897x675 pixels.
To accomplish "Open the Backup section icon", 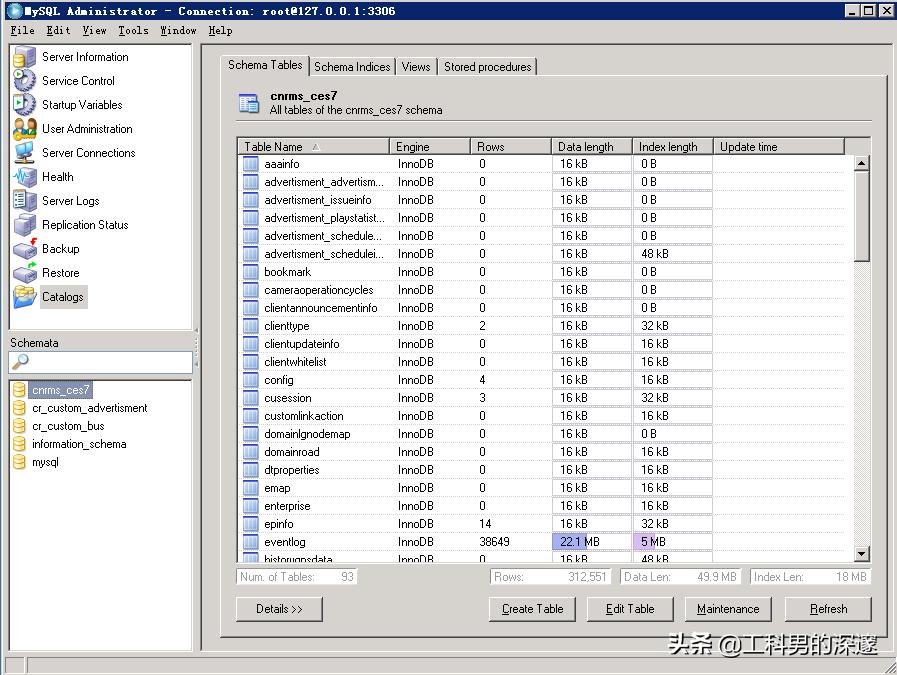I will click(x=25, y=249).
